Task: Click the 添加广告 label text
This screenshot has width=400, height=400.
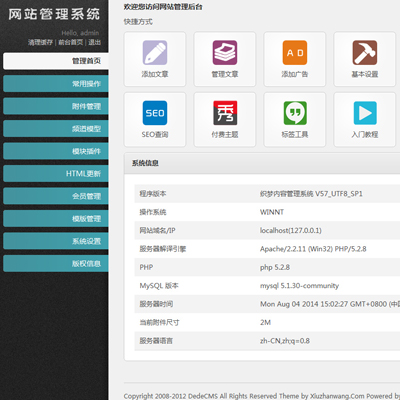Action: [295, 74]
